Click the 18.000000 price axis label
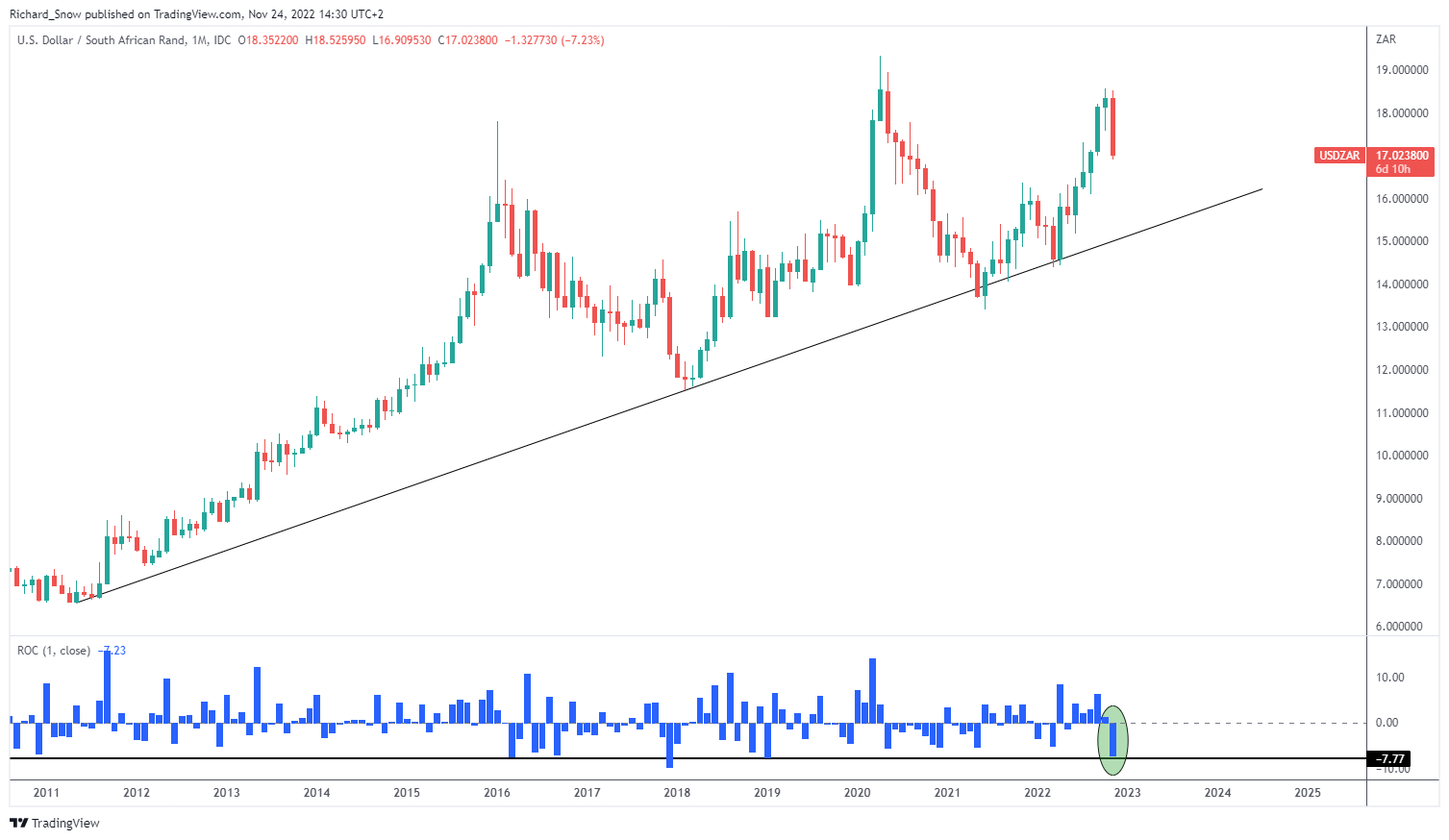This screenshot has width=1449, height=840. [1401, 113]
